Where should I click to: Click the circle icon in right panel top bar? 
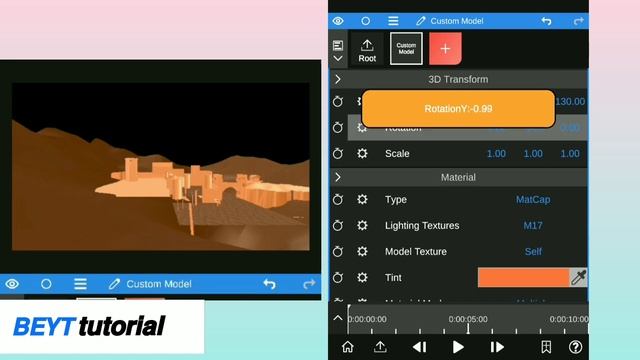[x=365, y=21]
